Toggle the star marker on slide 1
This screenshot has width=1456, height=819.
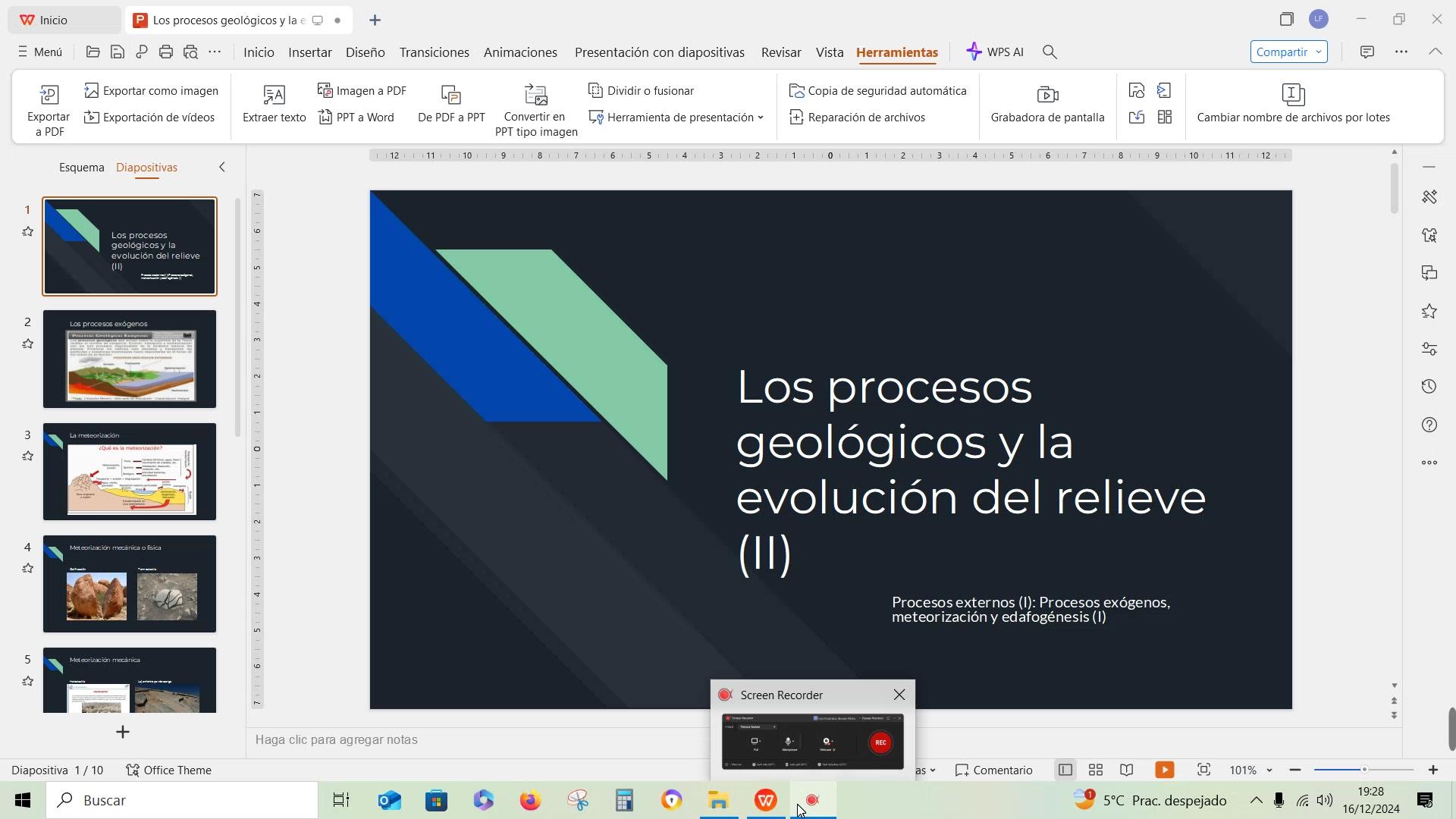(28, 232)
